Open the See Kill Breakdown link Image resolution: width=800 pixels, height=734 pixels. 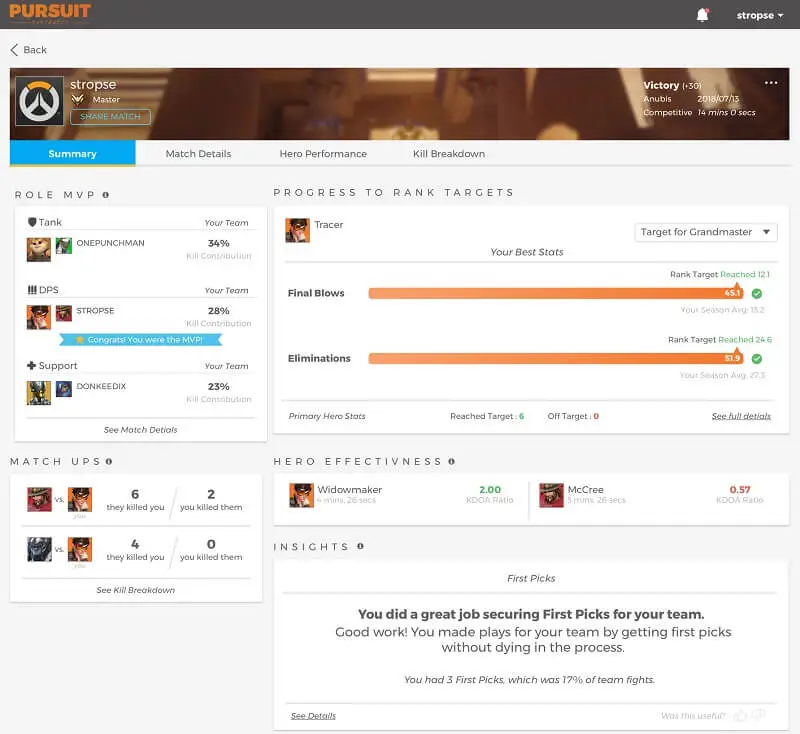[x=135, y=590]
